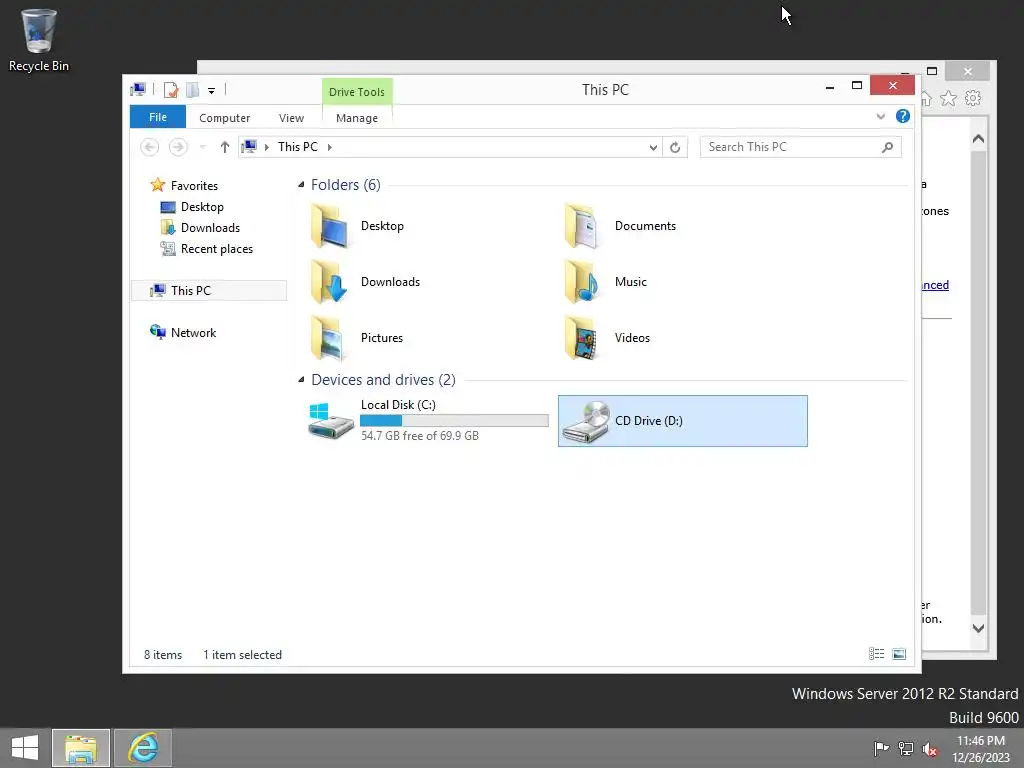Click the search magnifier icon
The width and height of the screenshot is (1024, 768).
[x=888, y=147]
